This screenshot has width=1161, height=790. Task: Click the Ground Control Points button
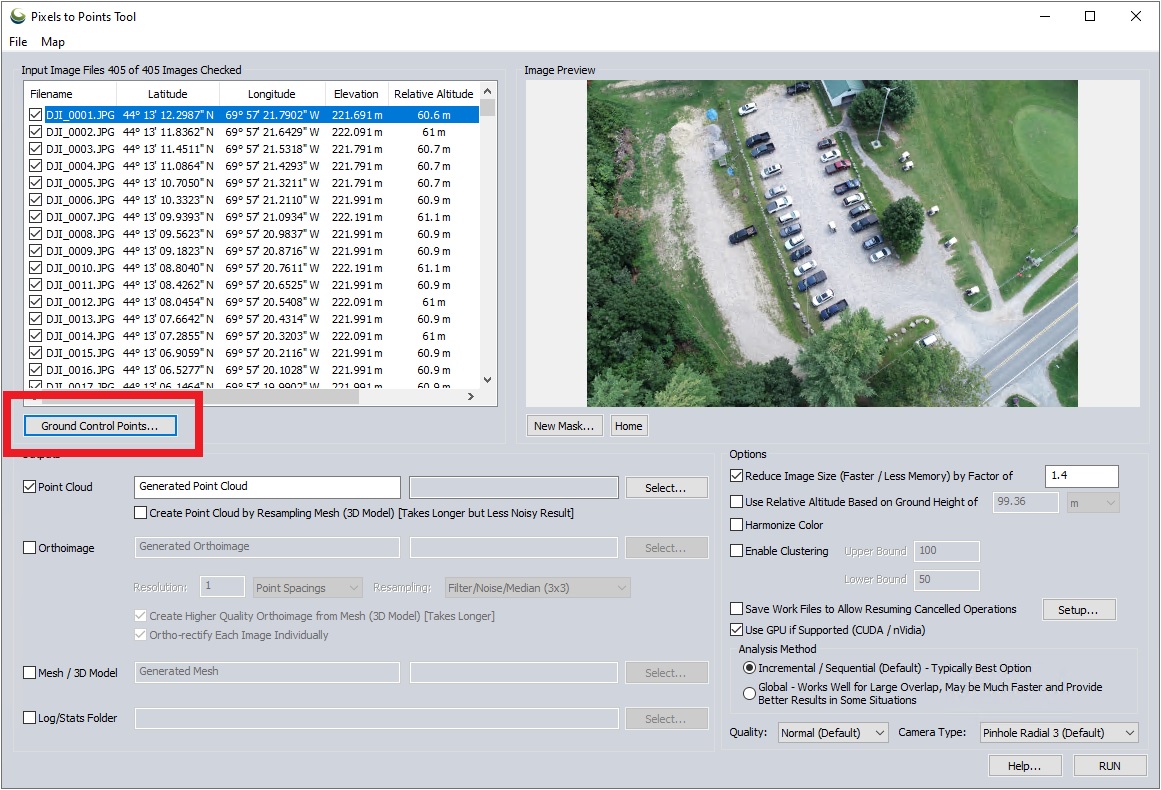coord(99,426)
